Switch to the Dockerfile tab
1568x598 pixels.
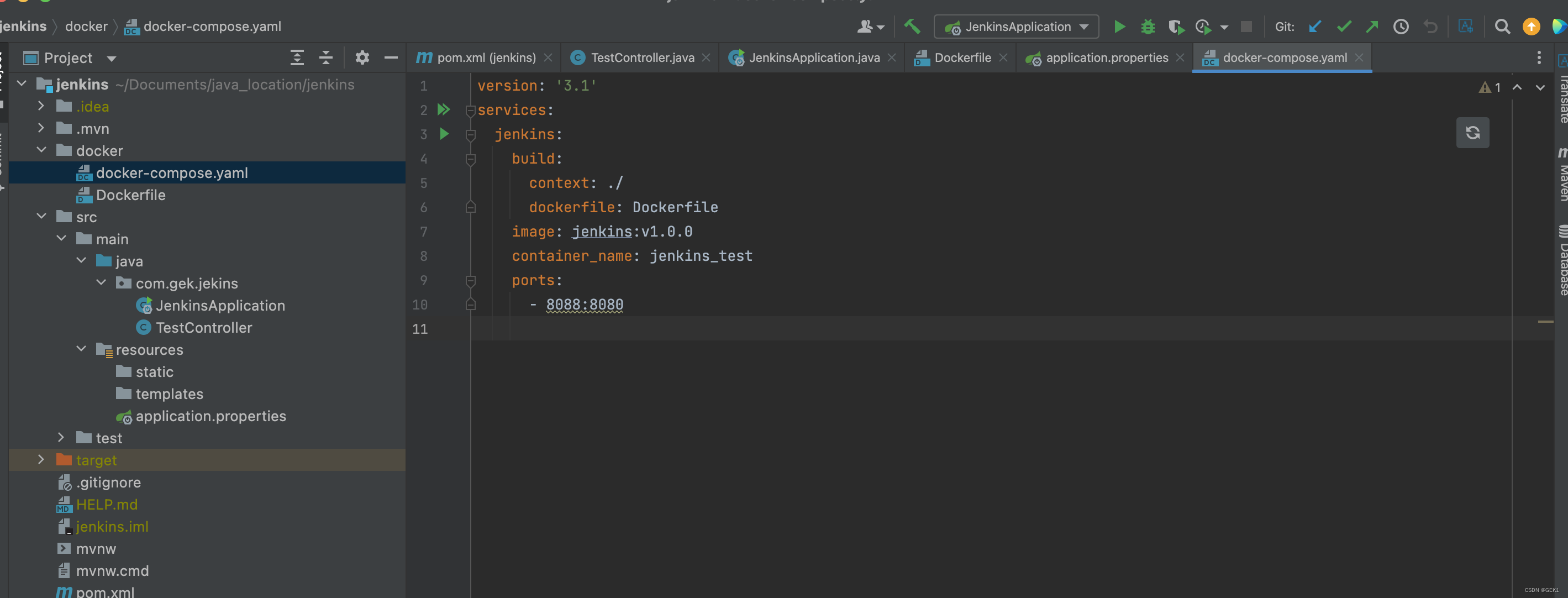click(x=962, y=58)
